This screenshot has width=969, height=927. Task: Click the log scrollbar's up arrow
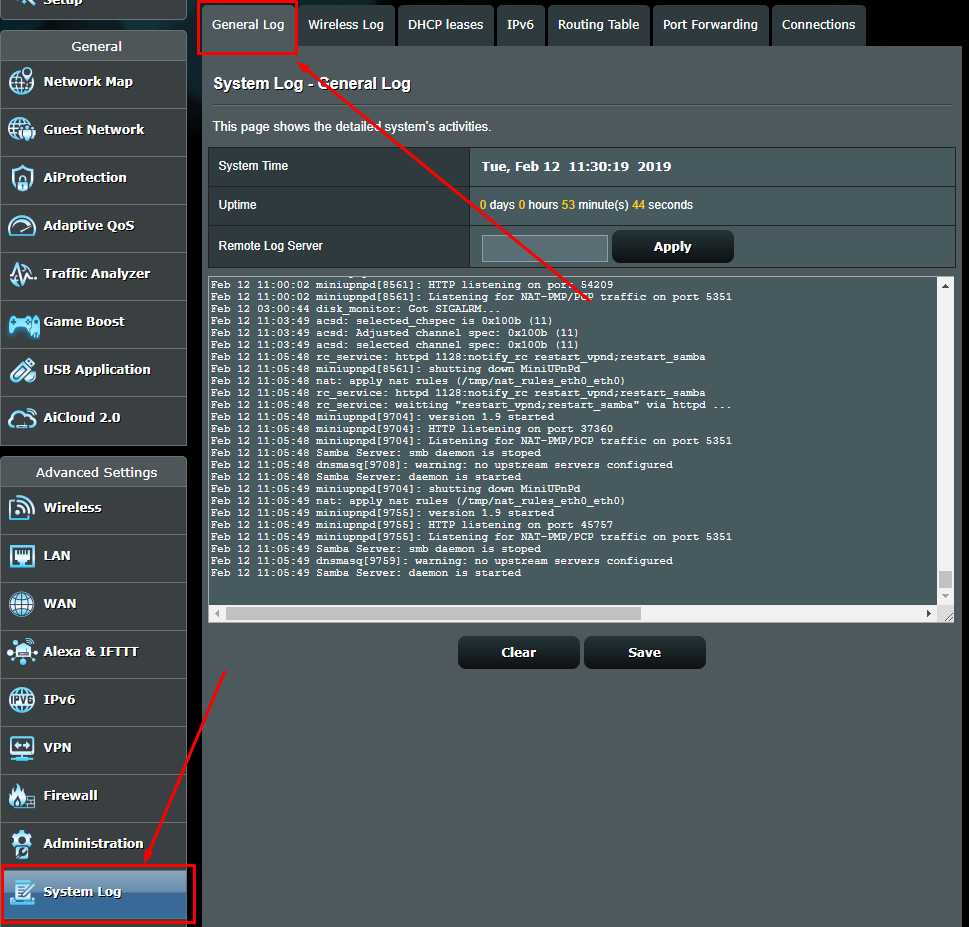[x=946, y=285]
